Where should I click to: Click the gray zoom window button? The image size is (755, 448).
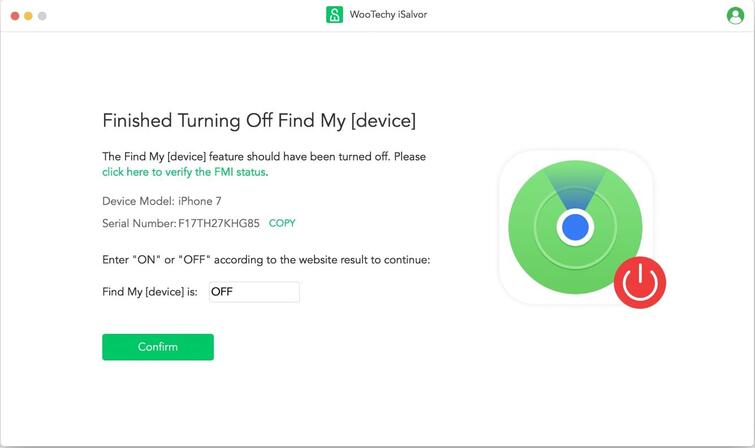43,16
